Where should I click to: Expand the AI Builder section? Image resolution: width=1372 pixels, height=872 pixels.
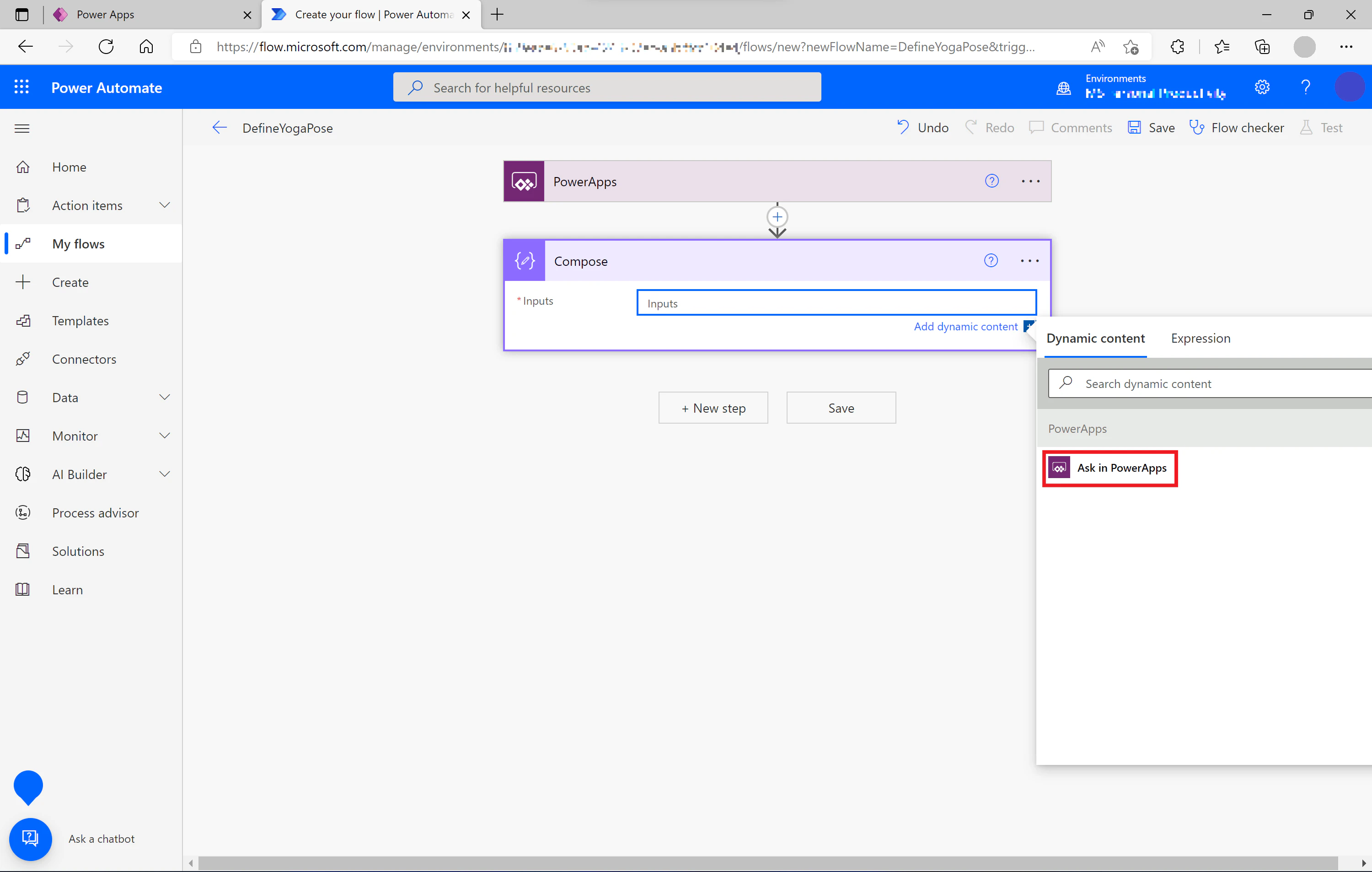(x=165, y=474)
